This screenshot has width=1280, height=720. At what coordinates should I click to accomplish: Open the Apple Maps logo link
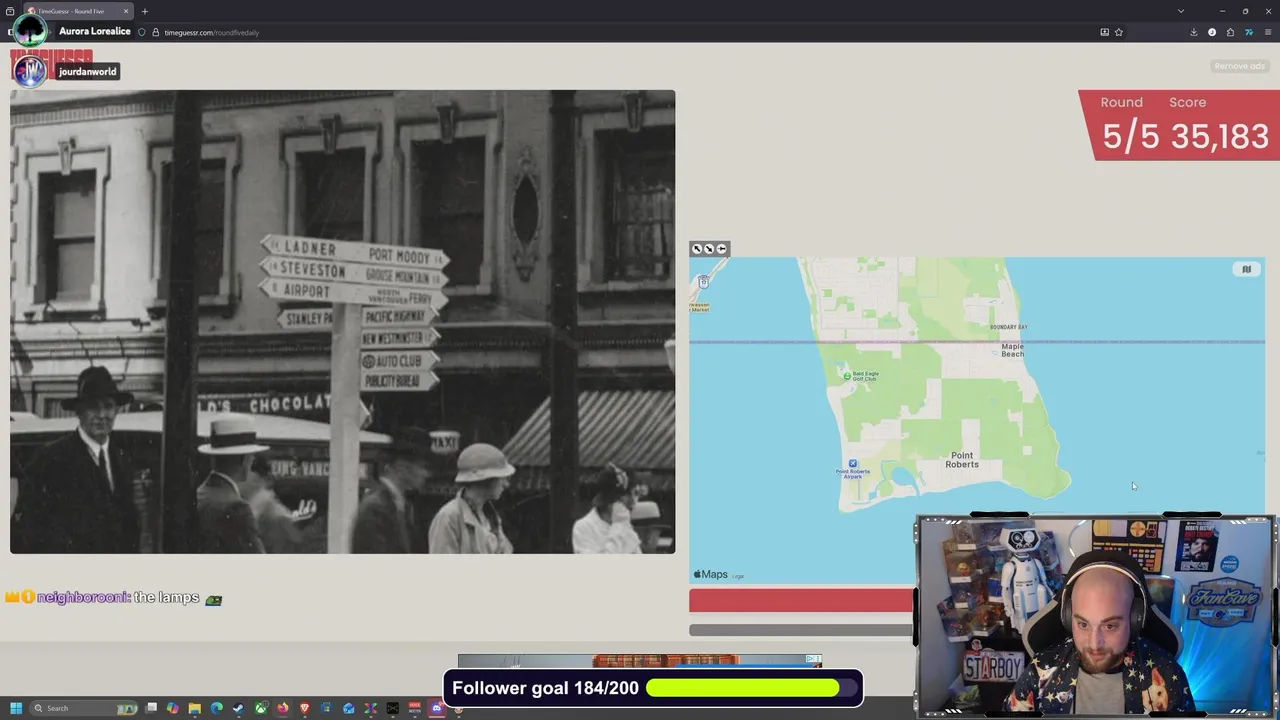pos(711,574)
